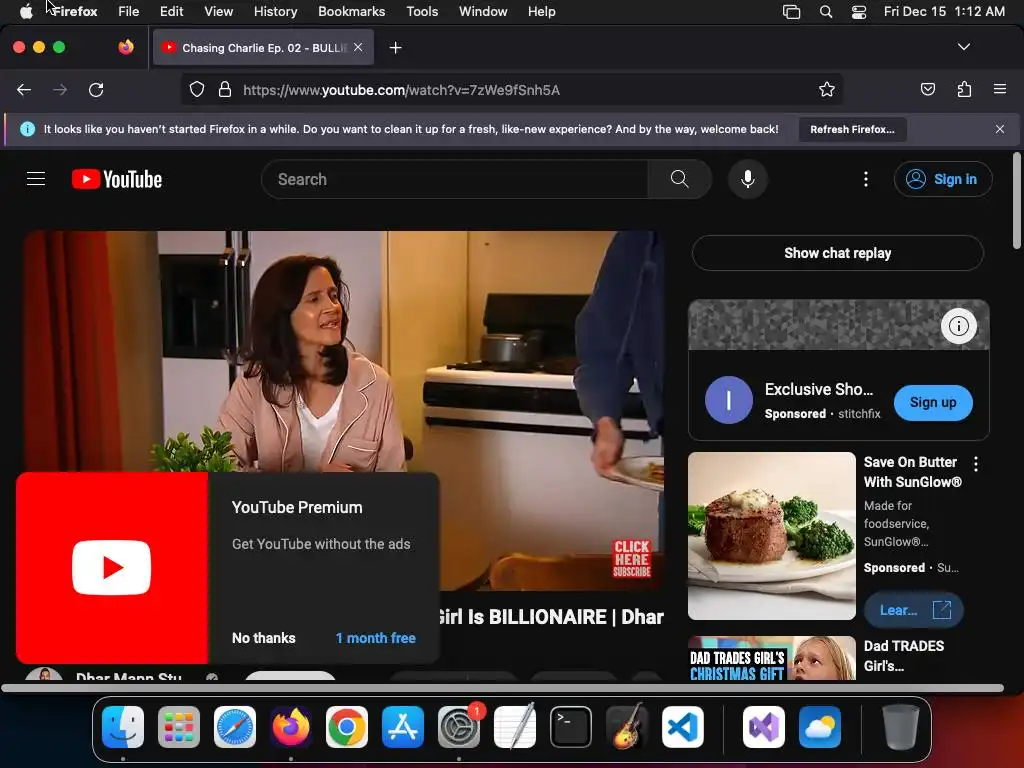
Task: Launch Google Chrome from the Dock
Action: (347, 726)
